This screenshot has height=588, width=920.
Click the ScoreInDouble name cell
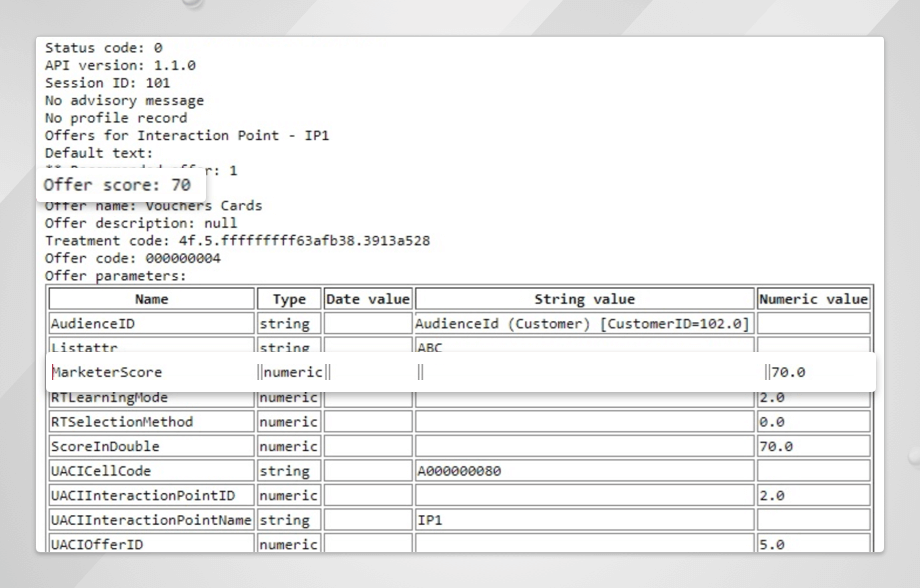point(151,447)
